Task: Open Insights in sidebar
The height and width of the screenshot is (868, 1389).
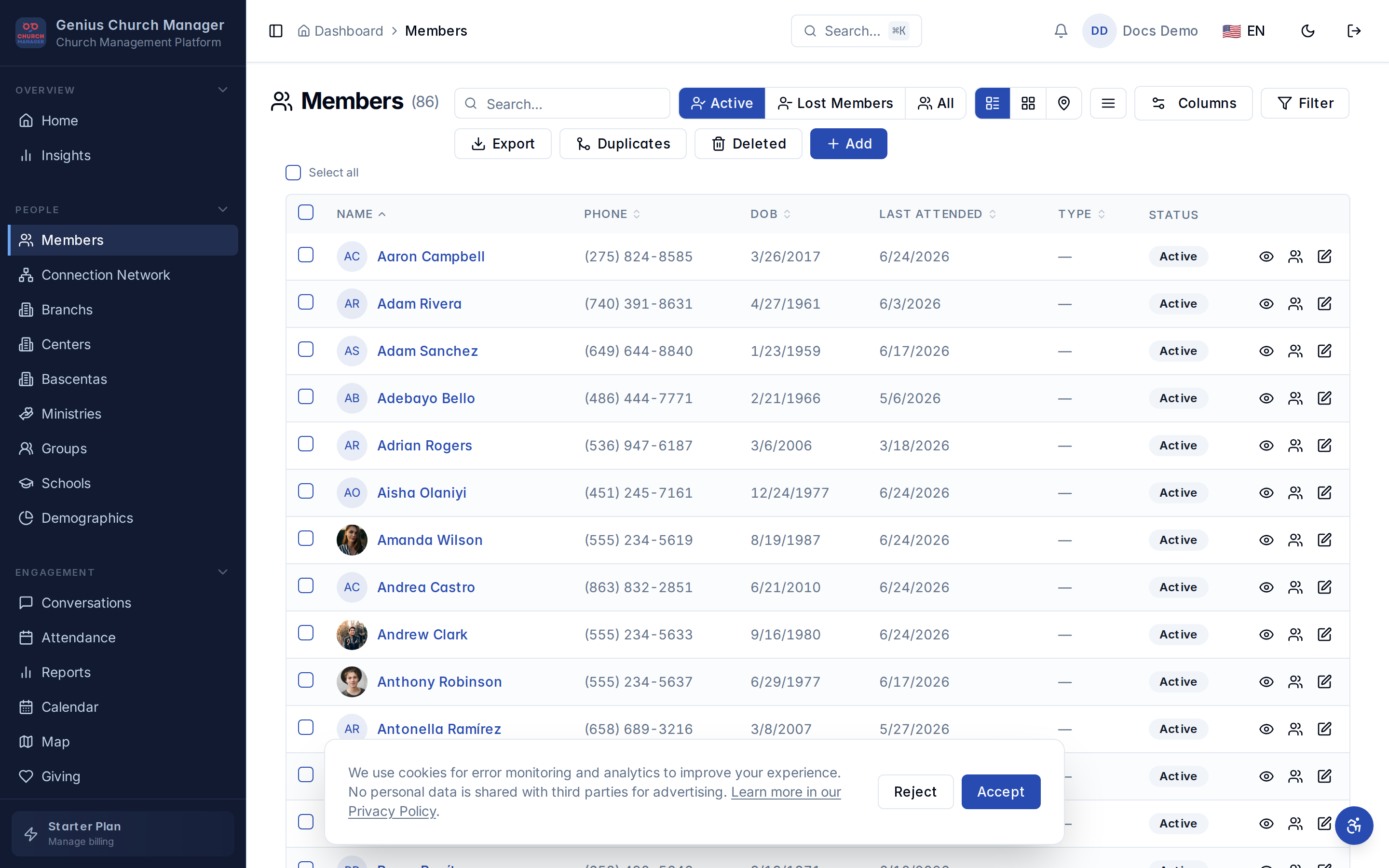Action: click(x=123, y=156)
